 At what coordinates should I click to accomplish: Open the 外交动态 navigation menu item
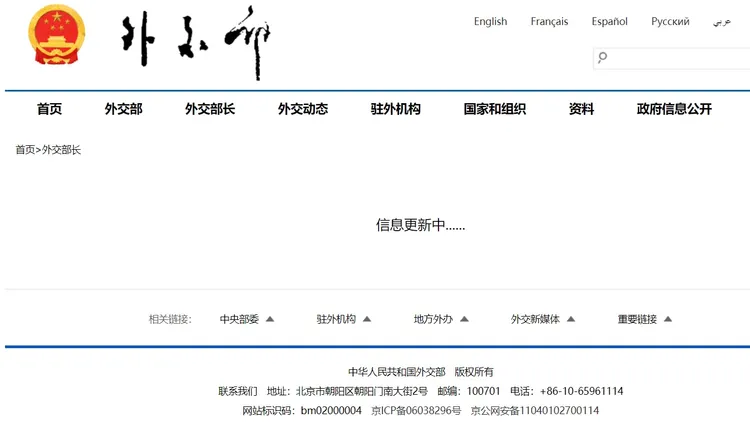click(x=303, y=109)
